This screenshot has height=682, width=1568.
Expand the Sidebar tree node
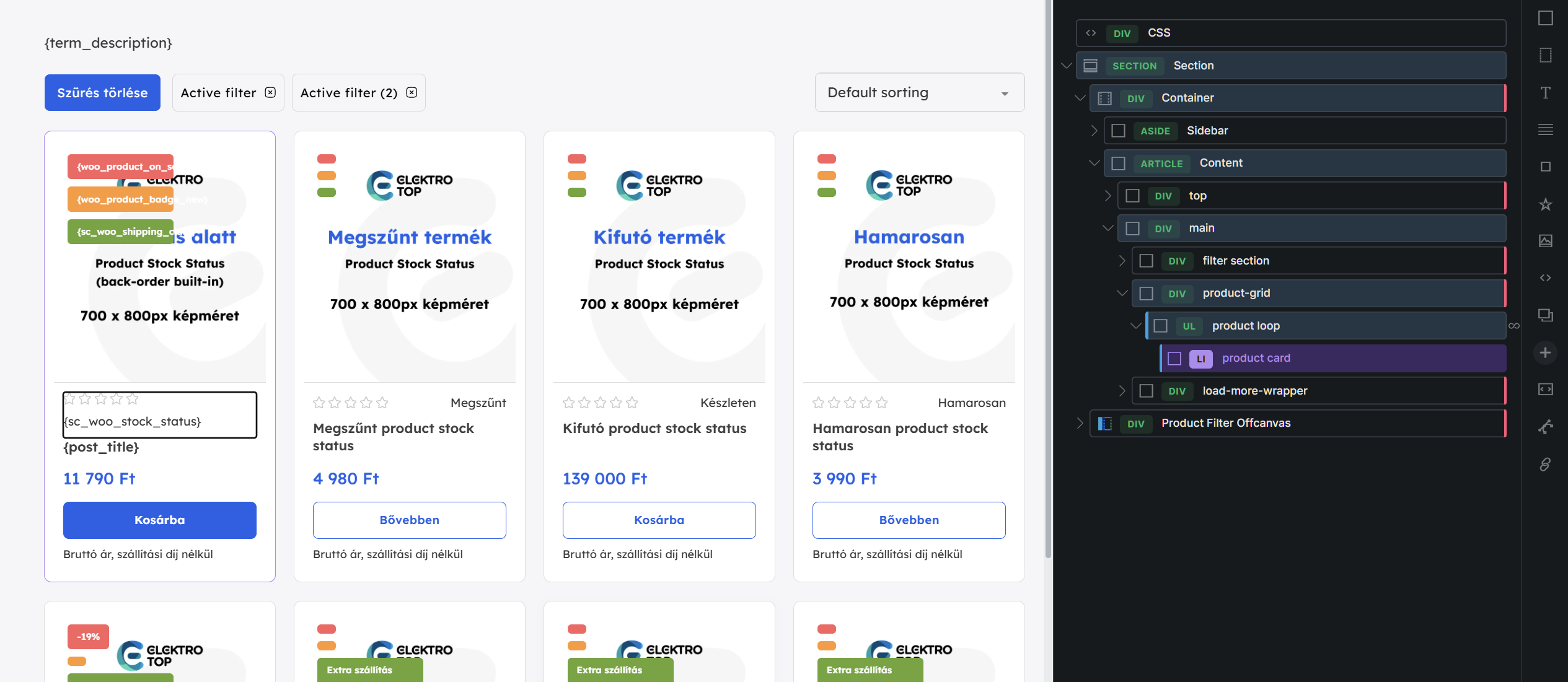click(x=1094, y=131)
